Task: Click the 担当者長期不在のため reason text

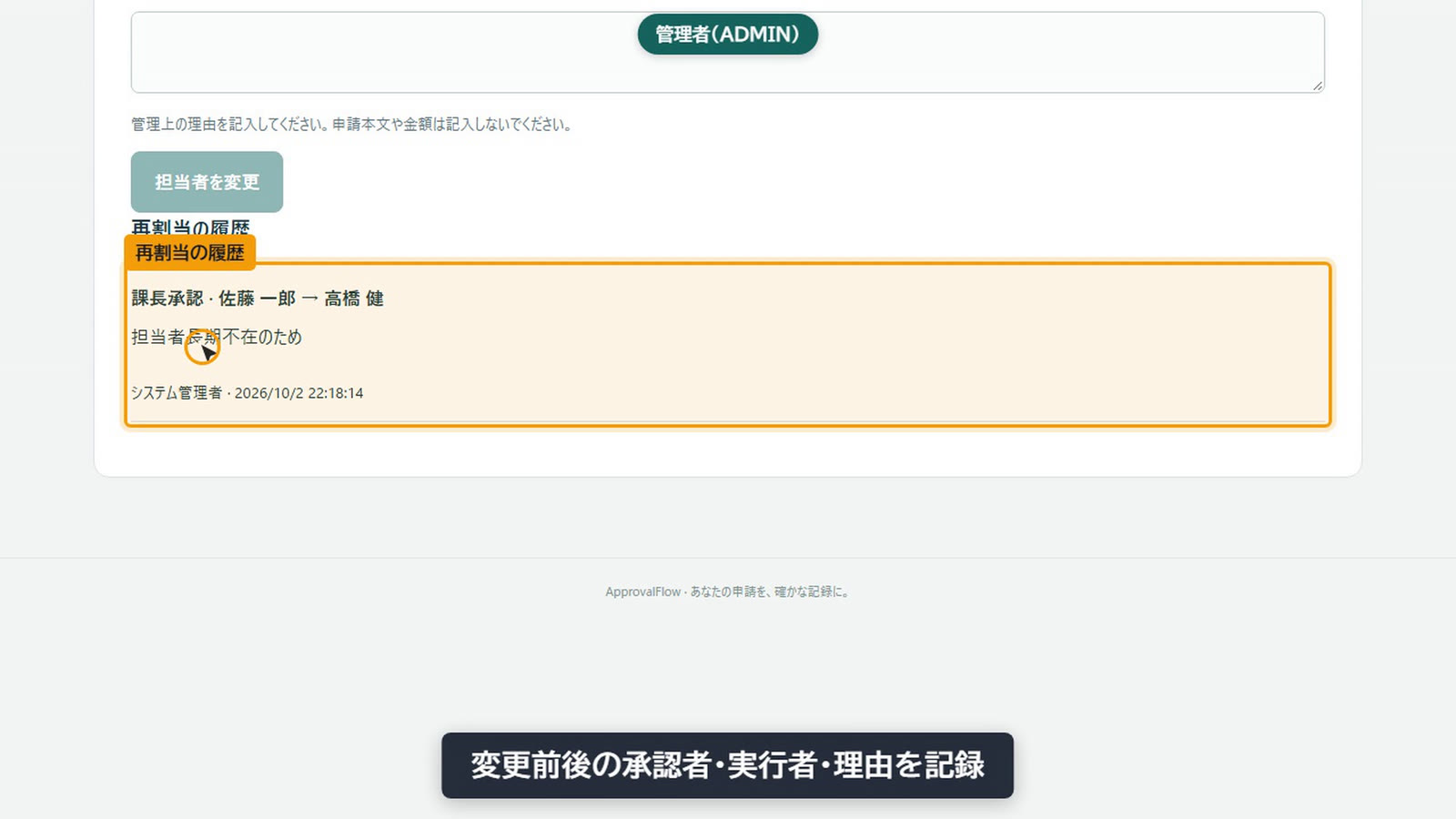Action: pyautogui.click(x=217, y=337)
